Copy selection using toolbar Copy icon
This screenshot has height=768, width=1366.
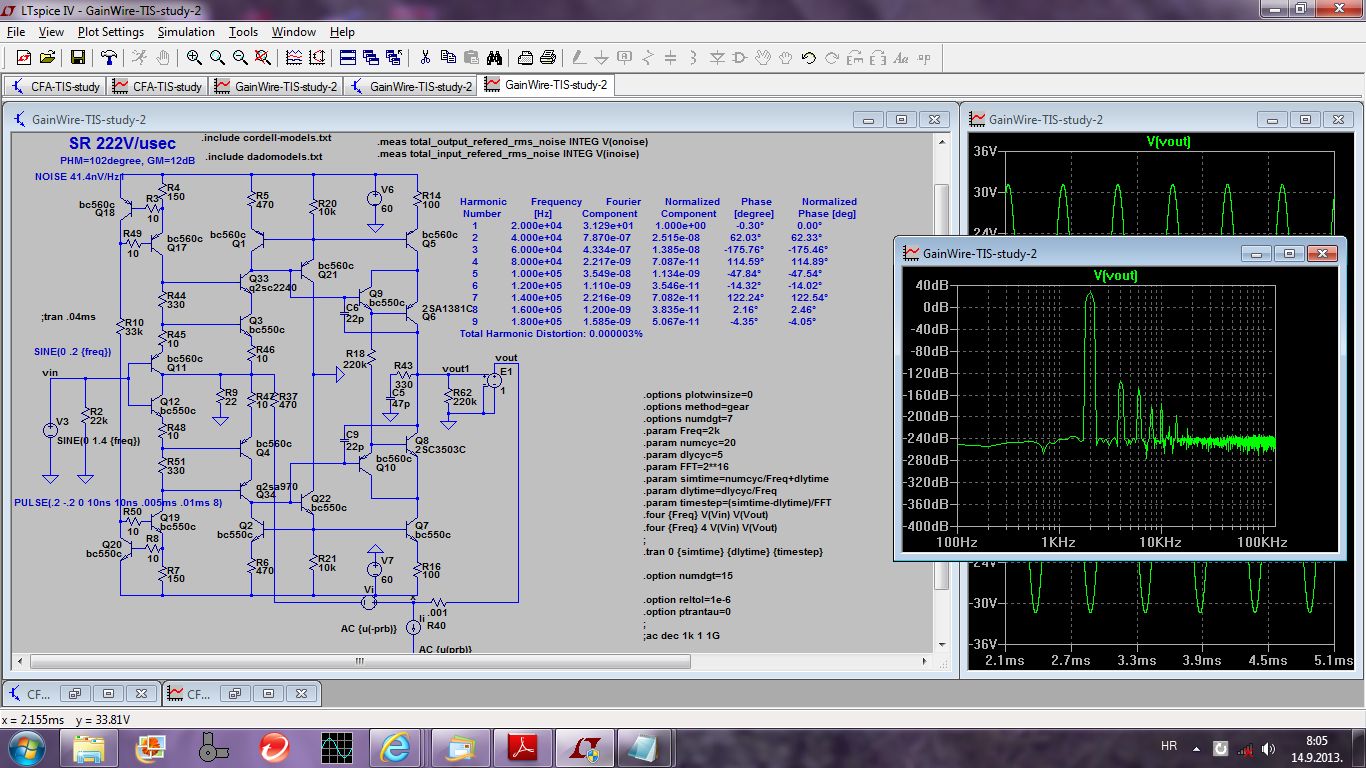tap(448, 58)
